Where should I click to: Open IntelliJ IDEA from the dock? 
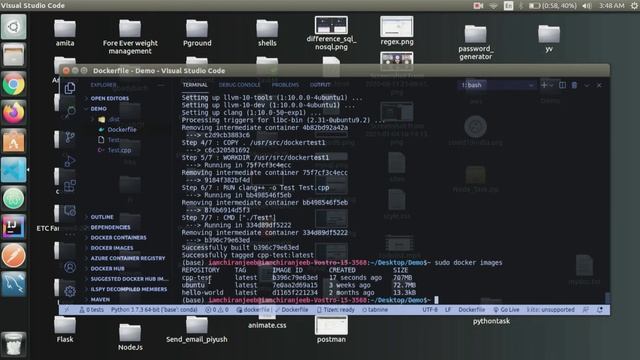click(x=13, y=227)
